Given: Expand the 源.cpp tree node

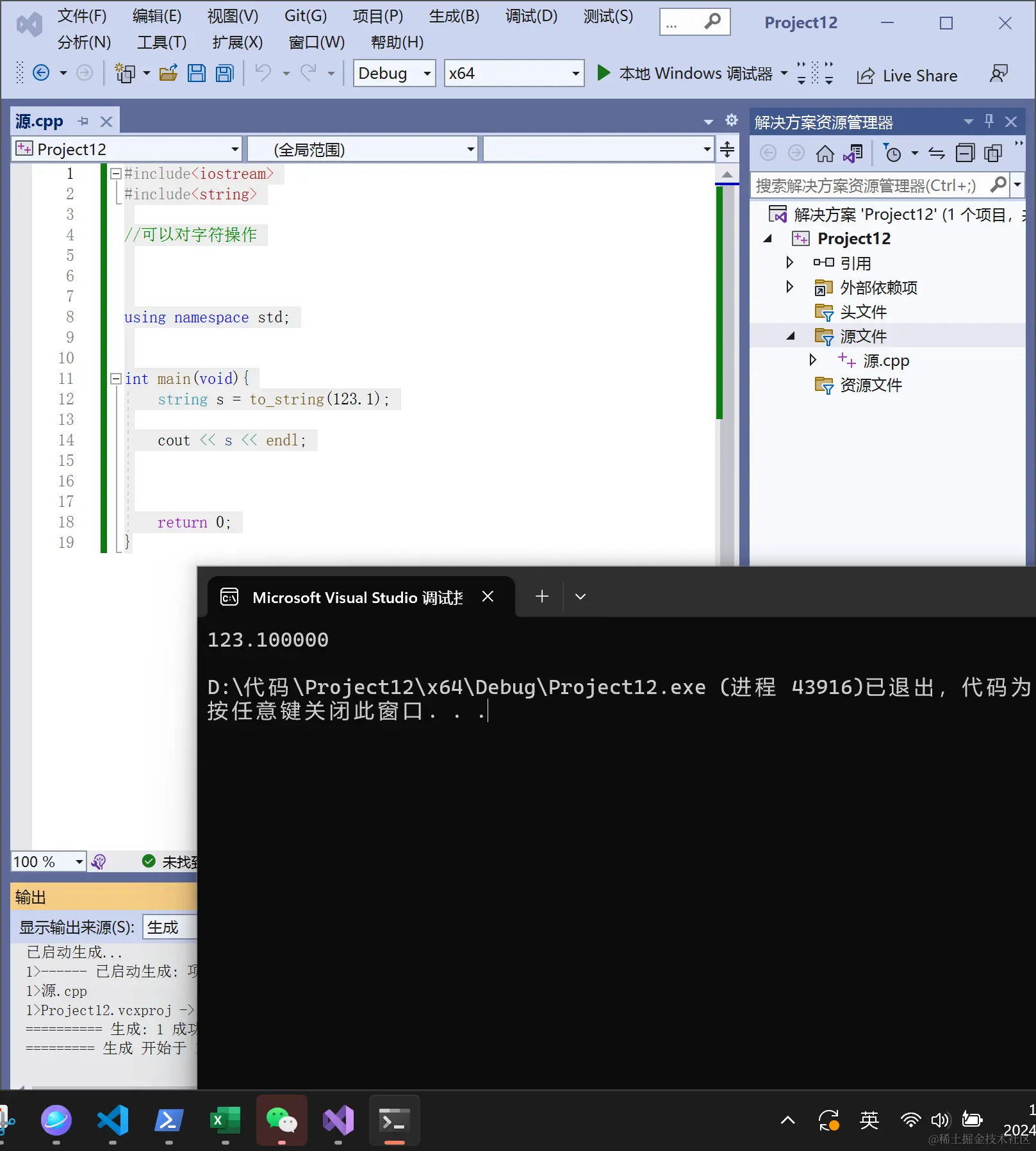Looking at the screenshot, I should tap(812, 360).
